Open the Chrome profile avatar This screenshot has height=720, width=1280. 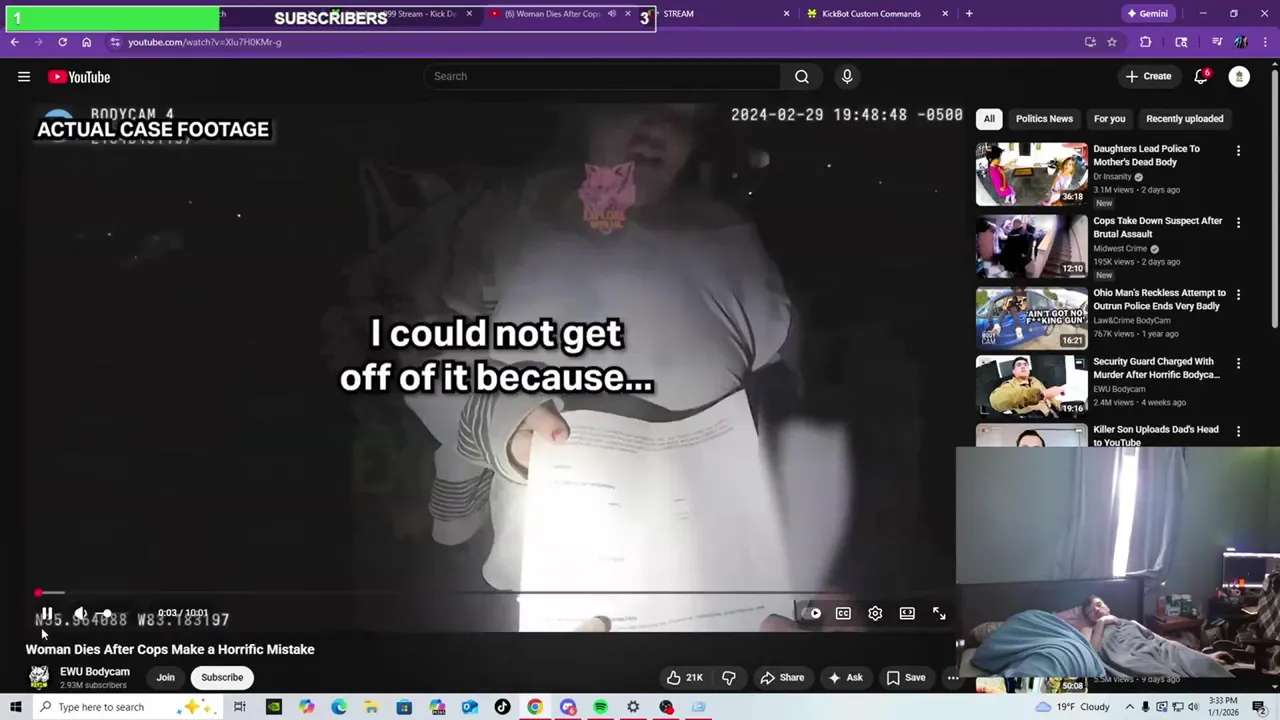(1241, 42)
